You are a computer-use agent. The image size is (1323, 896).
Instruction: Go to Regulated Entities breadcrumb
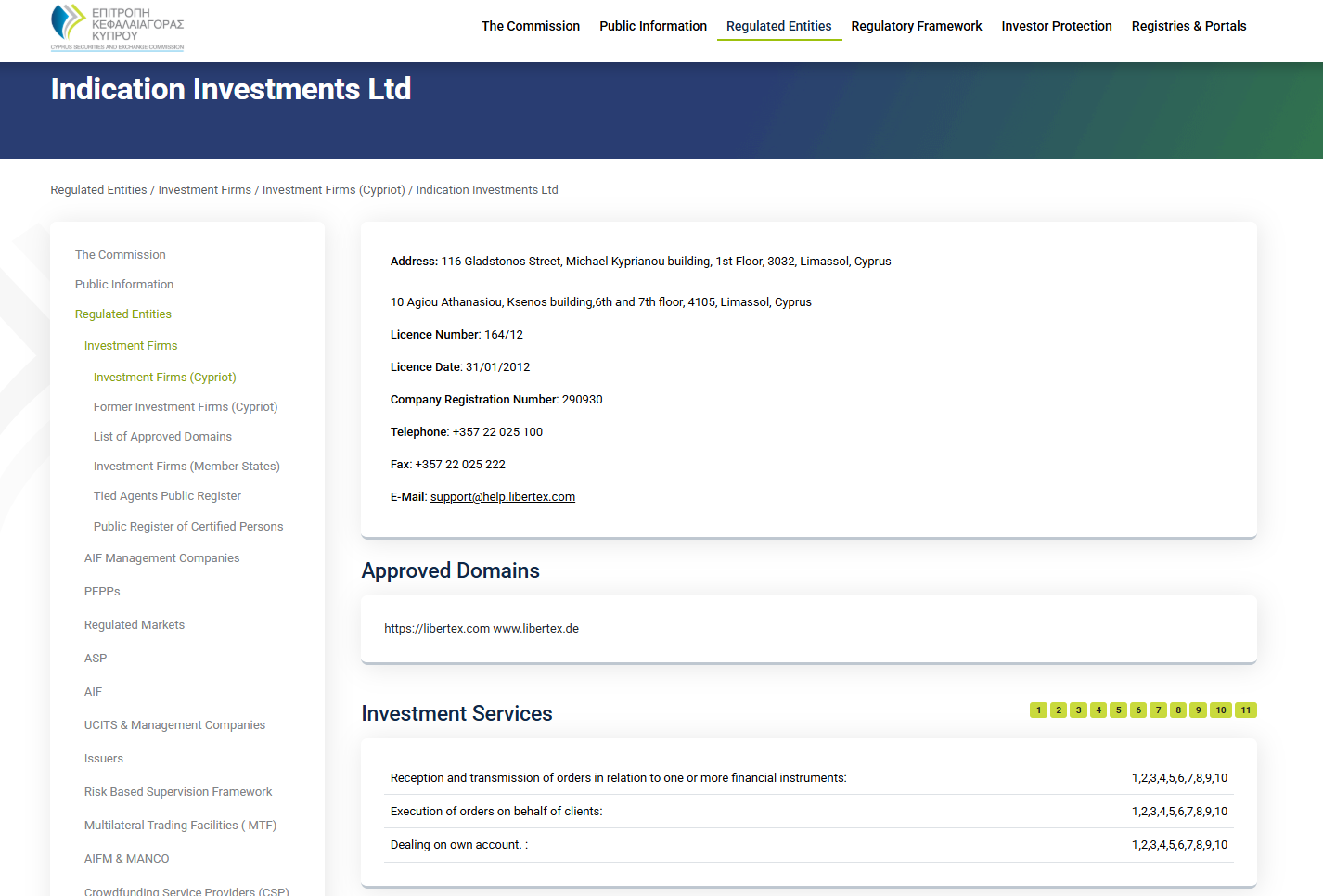point(98,190)
